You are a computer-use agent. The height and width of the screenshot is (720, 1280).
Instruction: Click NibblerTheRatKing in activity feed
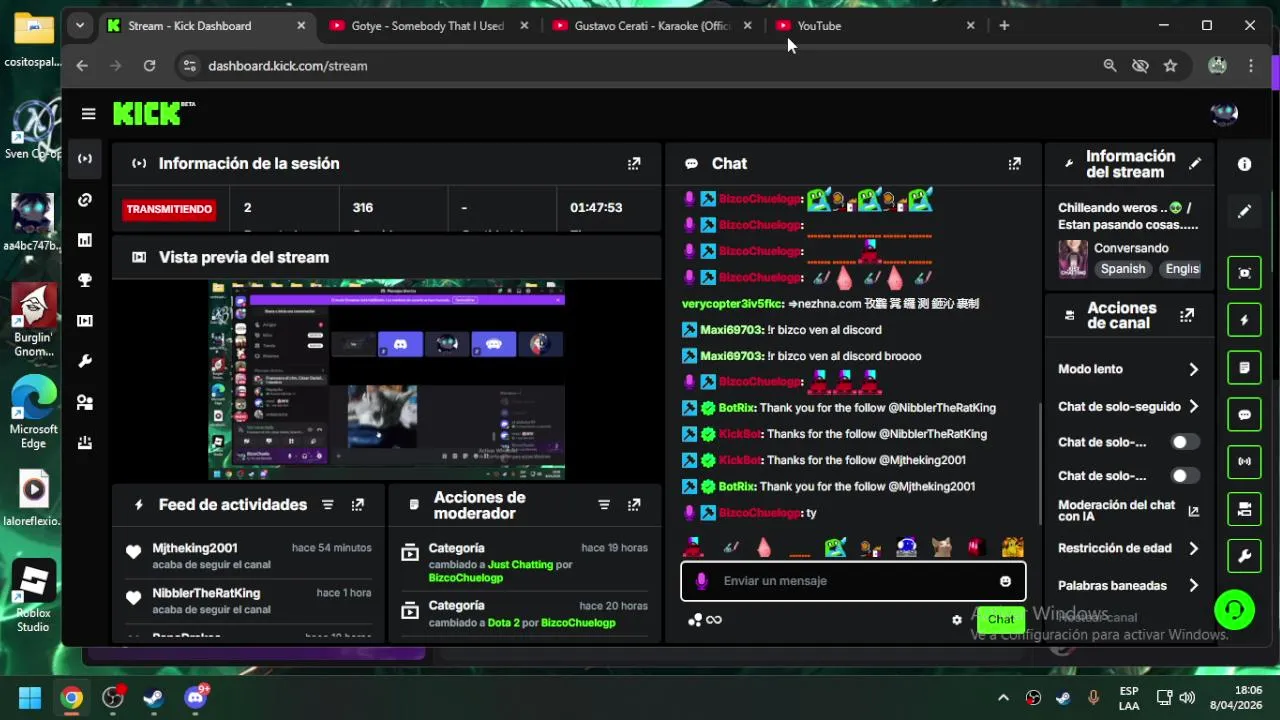pos(206,593)
